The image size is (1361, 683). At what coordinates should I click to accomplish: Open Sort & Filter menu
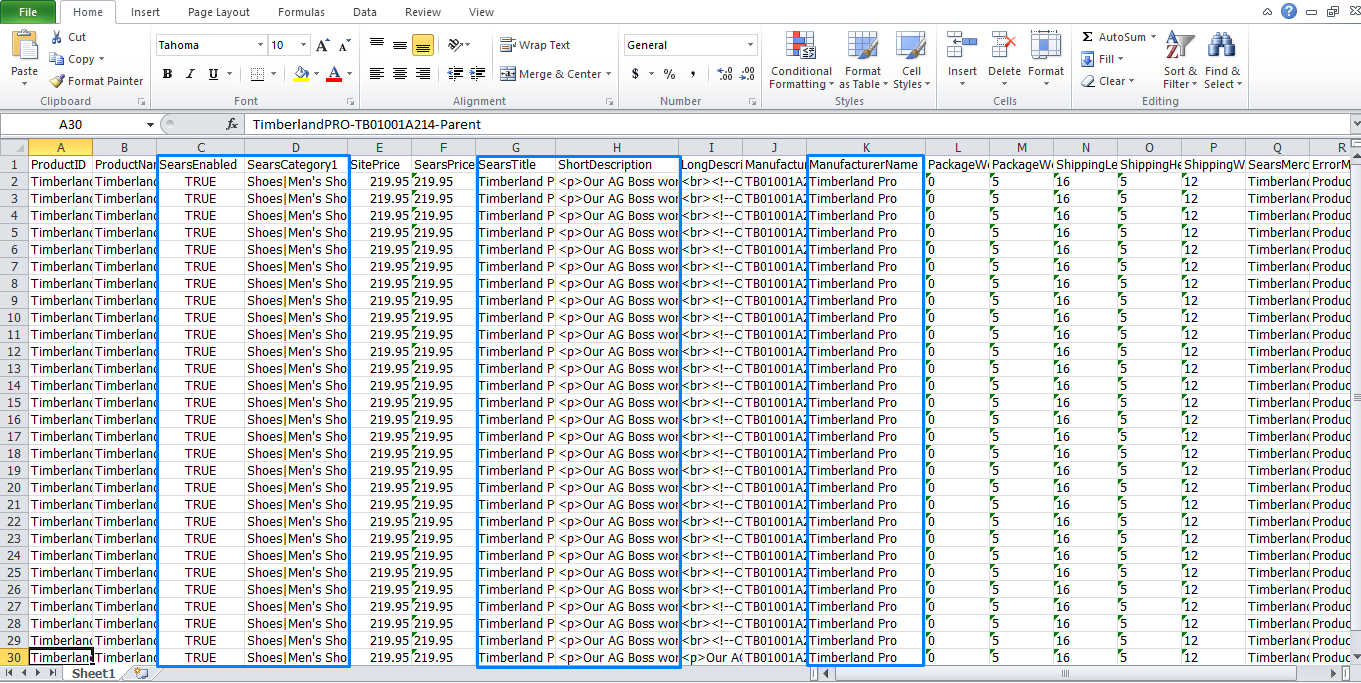1180,60
